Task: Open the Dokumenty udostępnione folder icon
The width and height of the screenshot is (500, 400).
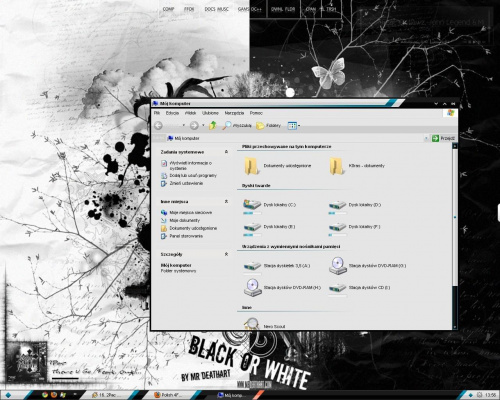Action: click(x=251, y=166)
